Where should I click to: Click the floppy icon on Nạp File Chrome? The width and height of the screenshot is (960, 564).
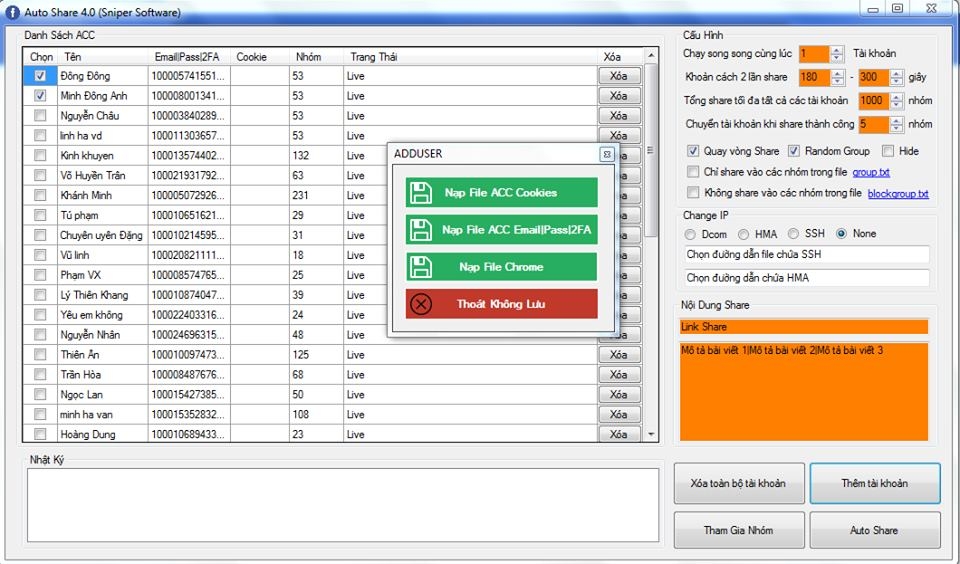pos(421,267)
